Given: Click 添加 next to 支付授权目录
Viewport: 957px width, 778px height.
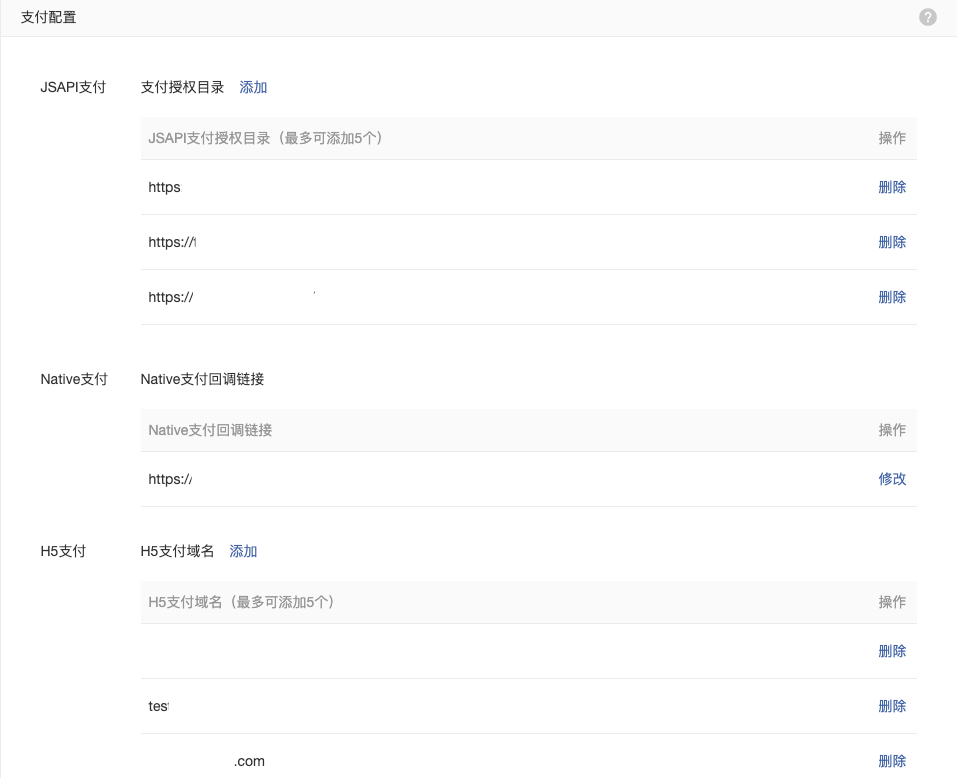Looking at the screenshot, I should pyautogui.click(x=253, y=87).
